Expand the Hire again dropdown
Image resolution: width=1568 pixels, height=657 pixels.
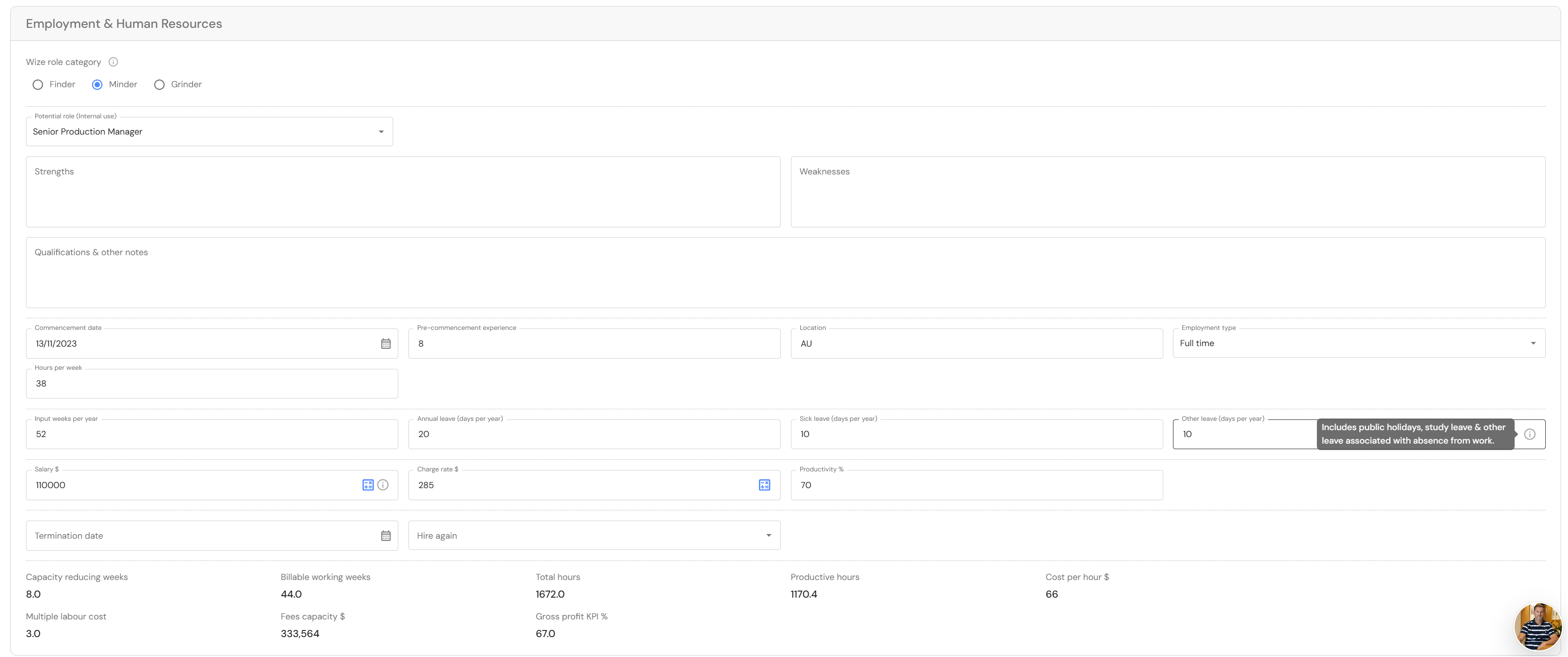click(594, 536)
